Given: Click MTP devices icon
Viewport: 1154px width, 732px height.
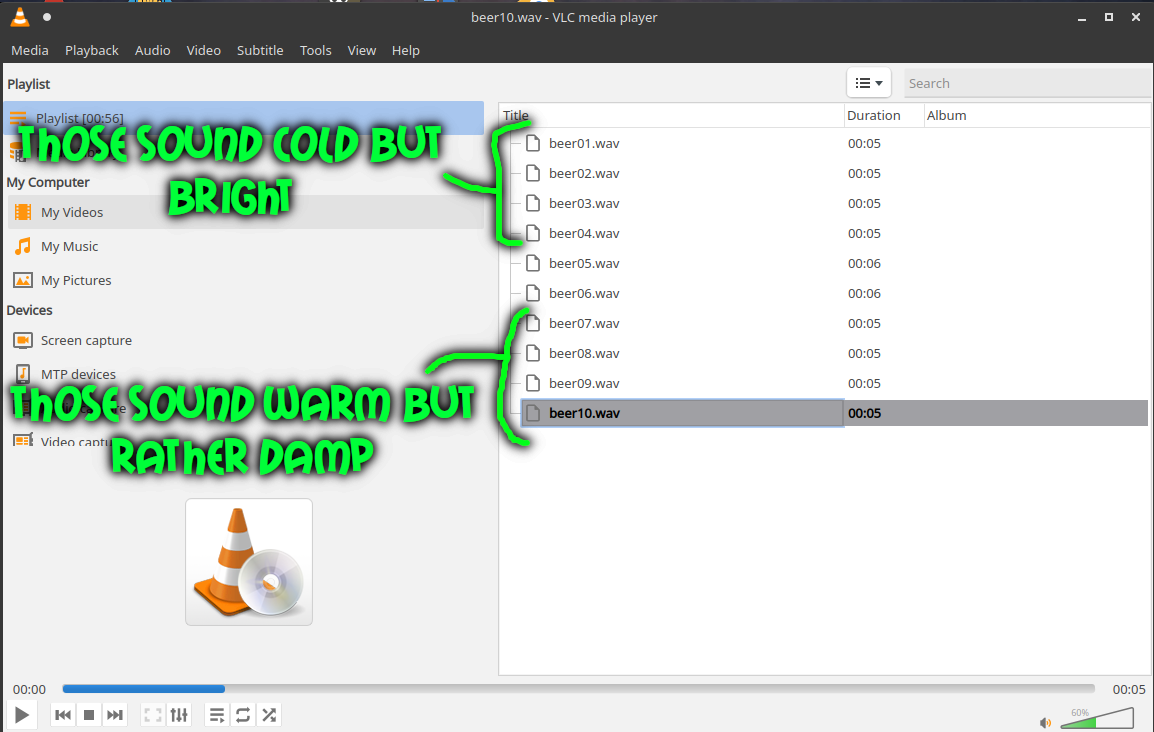Looking at the screenshot, I should pyautogui.click(x=23, y=374).
